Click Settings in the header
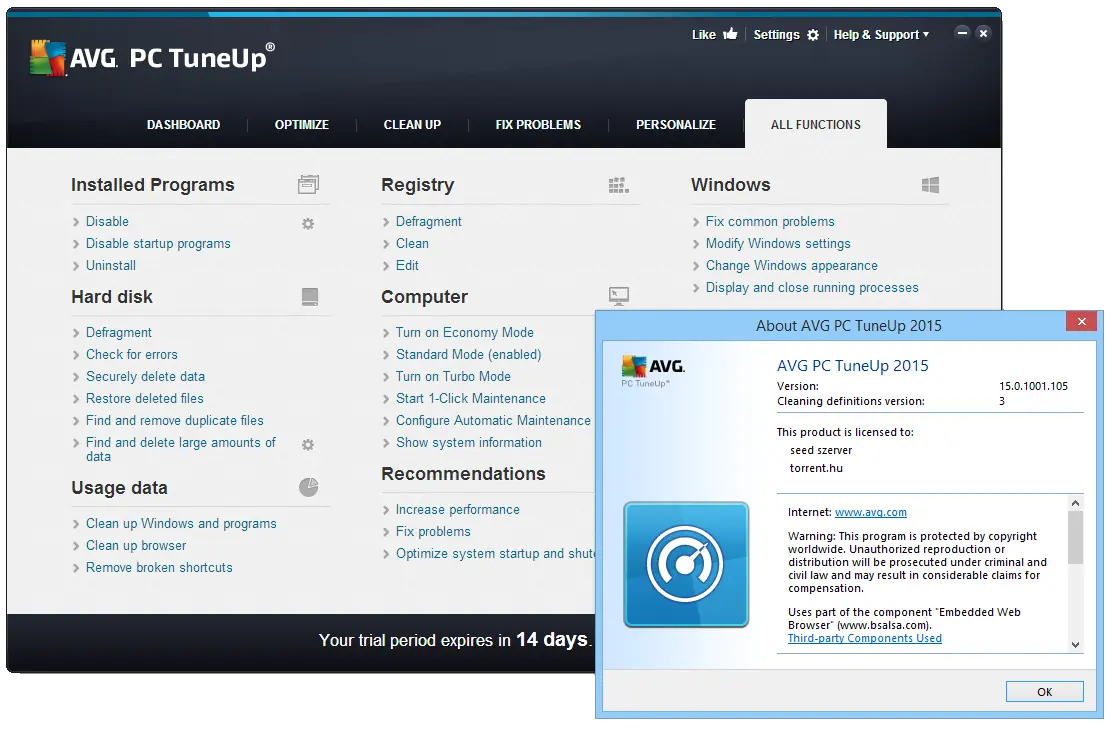This screenshot has width=1111, height=729. (777, 35)
